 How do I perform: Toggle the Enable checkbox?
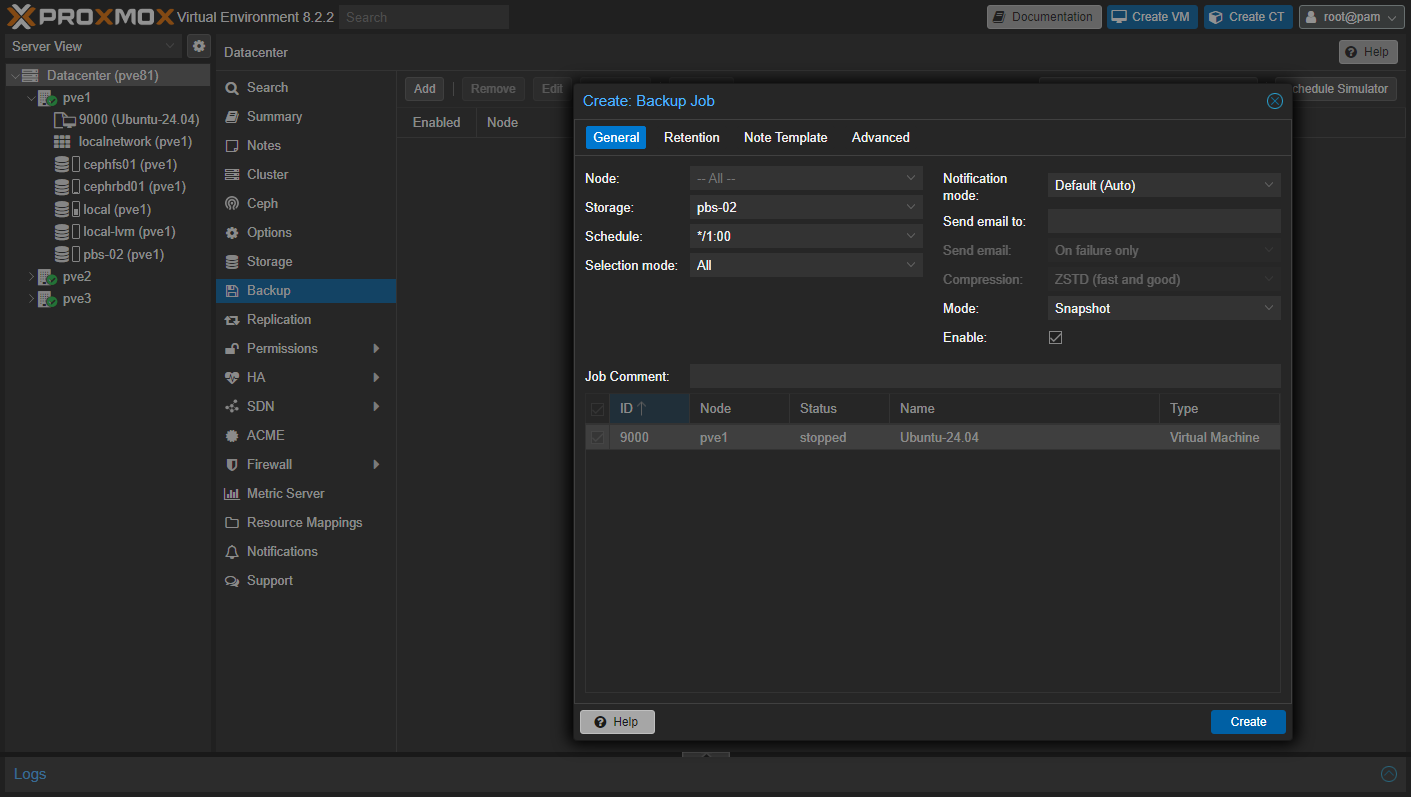(1055, 338)
